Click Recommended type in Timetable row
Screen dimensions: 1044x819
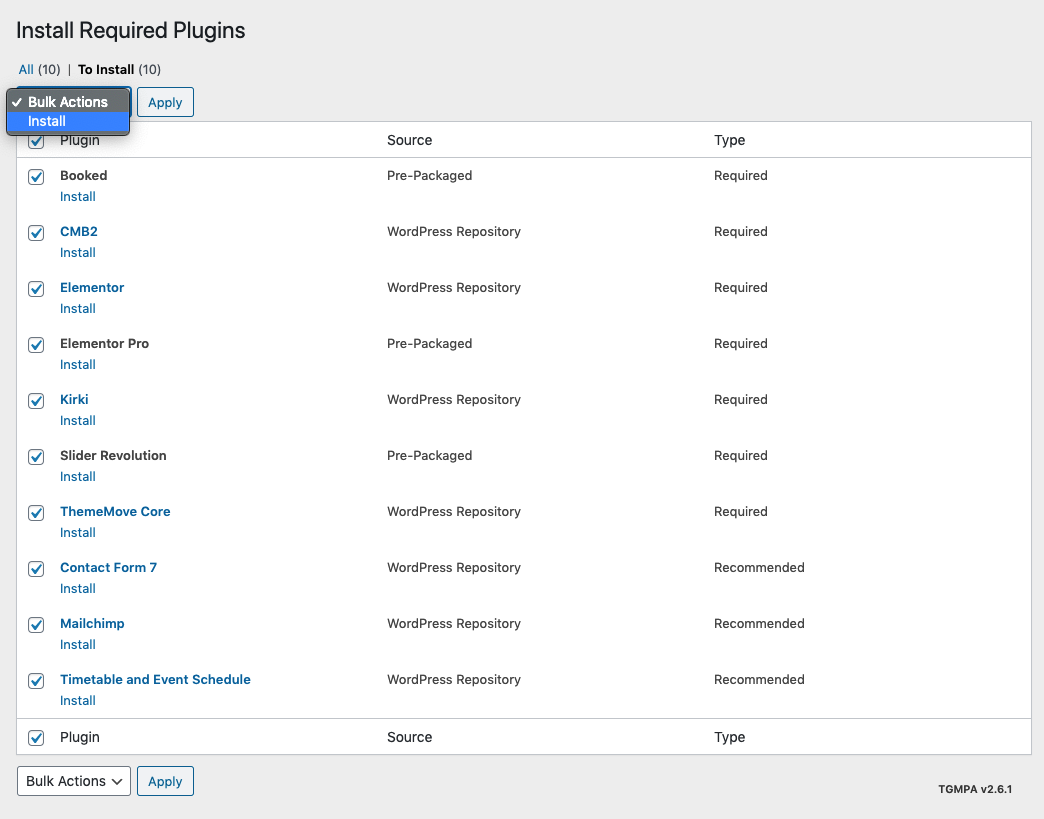759,679
